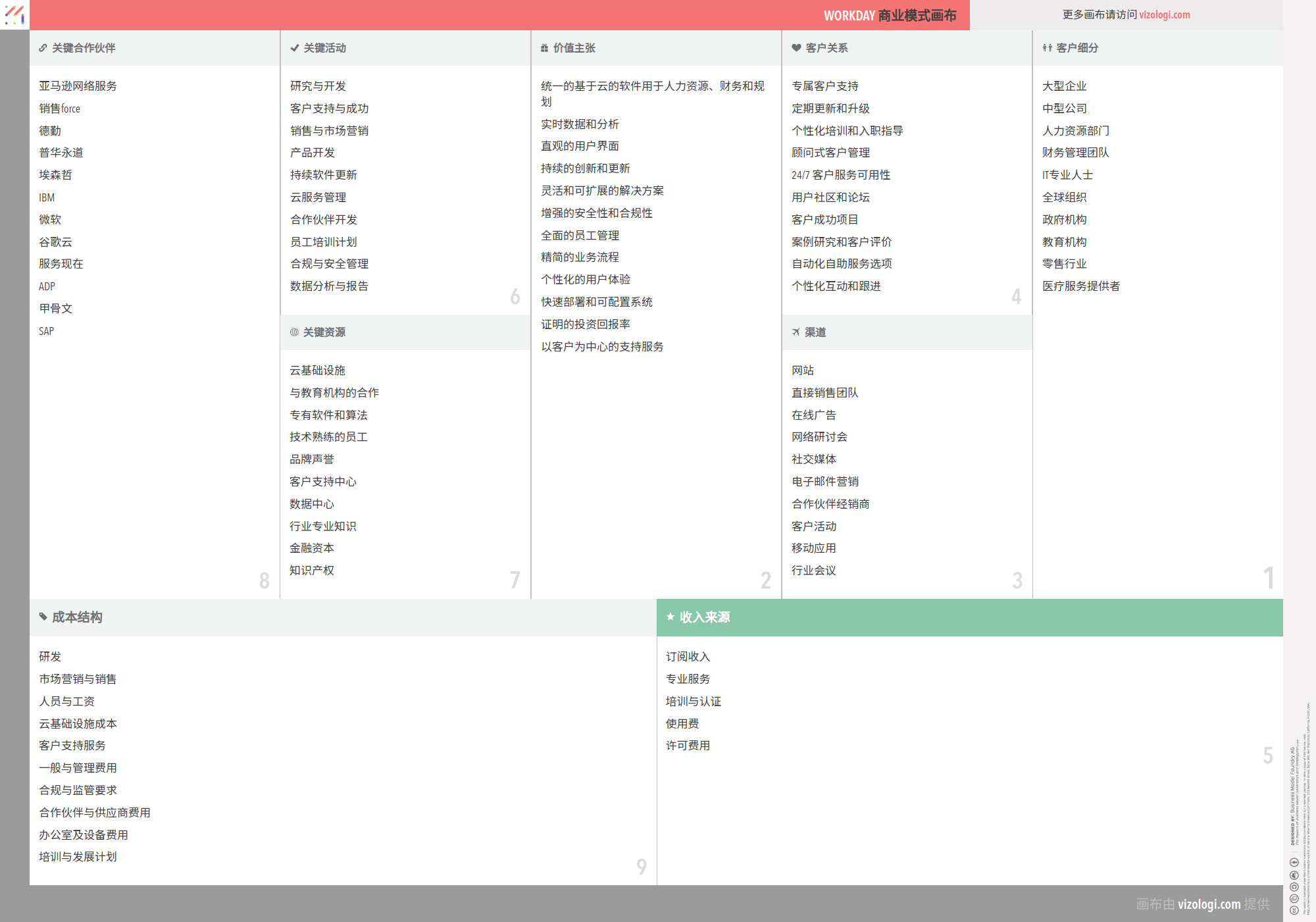1316x922 pixels.
Task: Select the 收入来源 green header bar
Action: [x=969, y=617]
